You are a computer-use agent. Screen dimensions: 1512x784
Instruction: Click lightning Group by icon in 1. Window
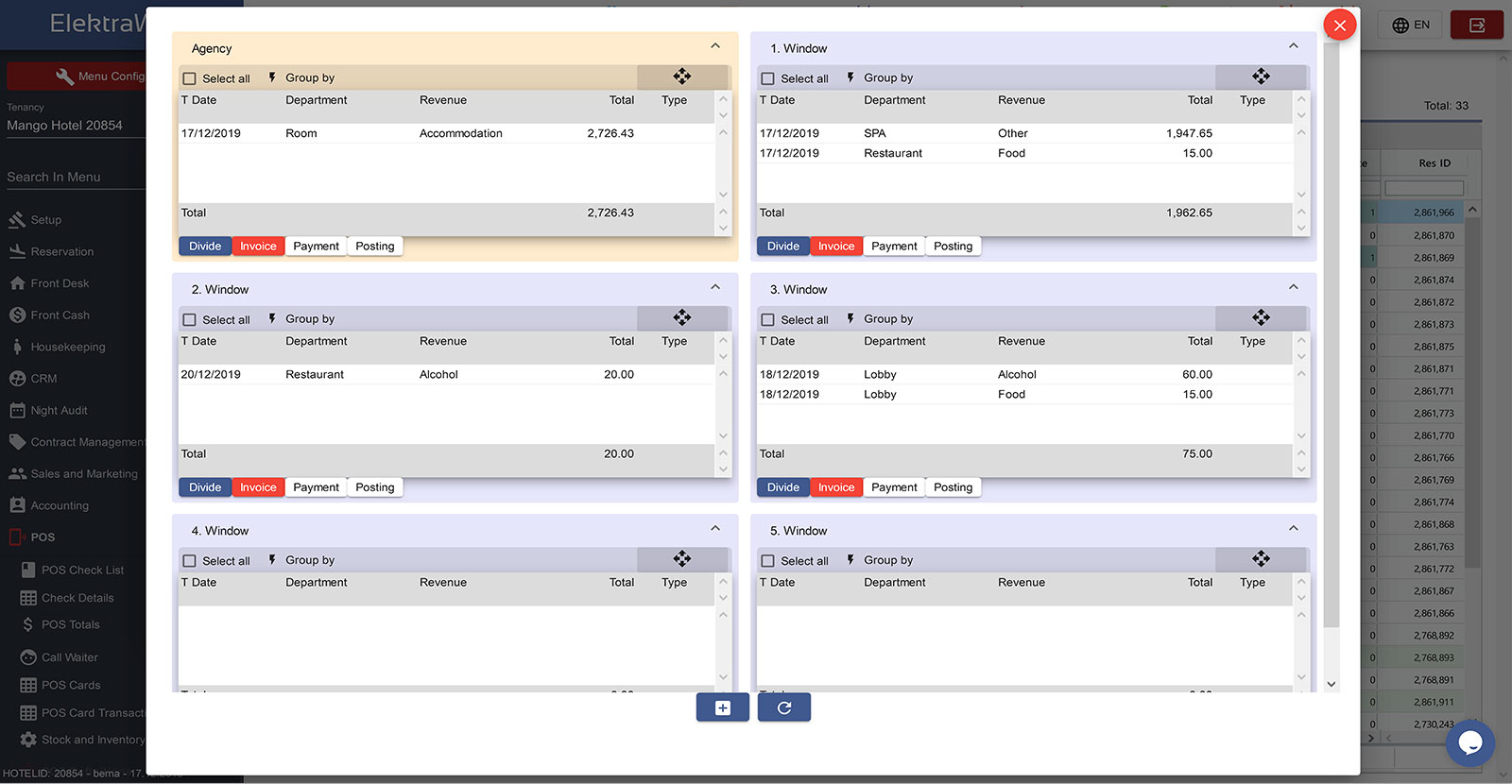(850, 77)
